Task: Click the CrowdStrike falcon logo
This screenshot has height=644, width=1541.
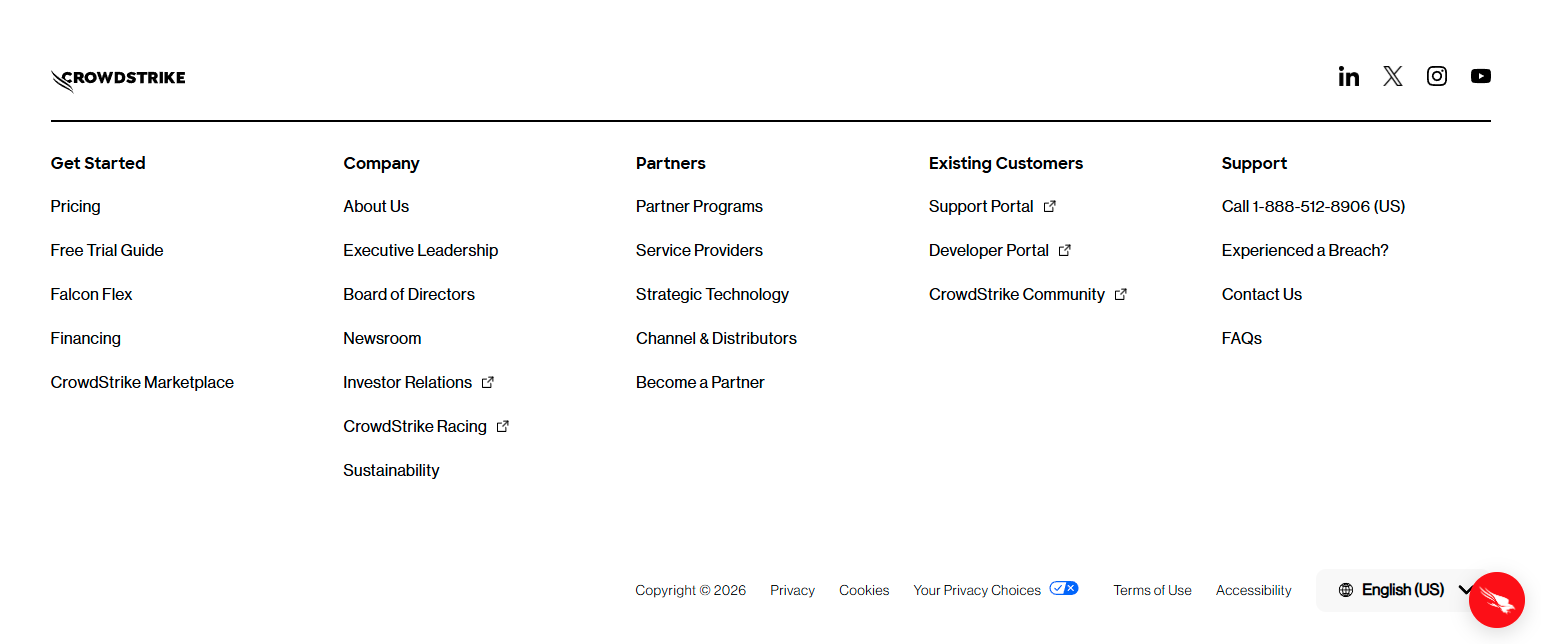Action: pos(117,79)
